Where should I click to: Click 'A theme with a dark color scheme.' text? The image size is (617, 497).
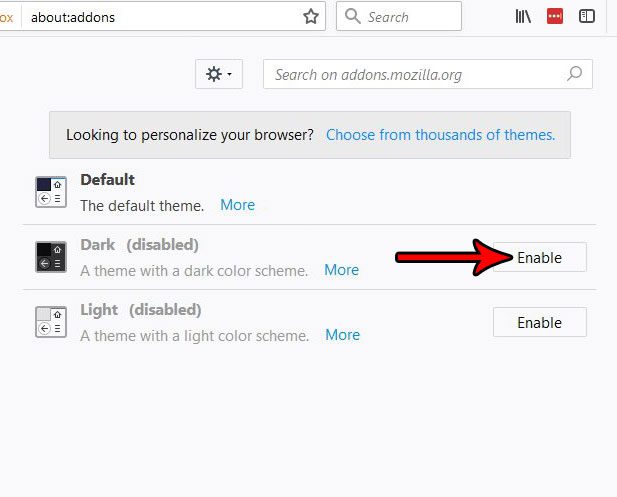(194, 271)
